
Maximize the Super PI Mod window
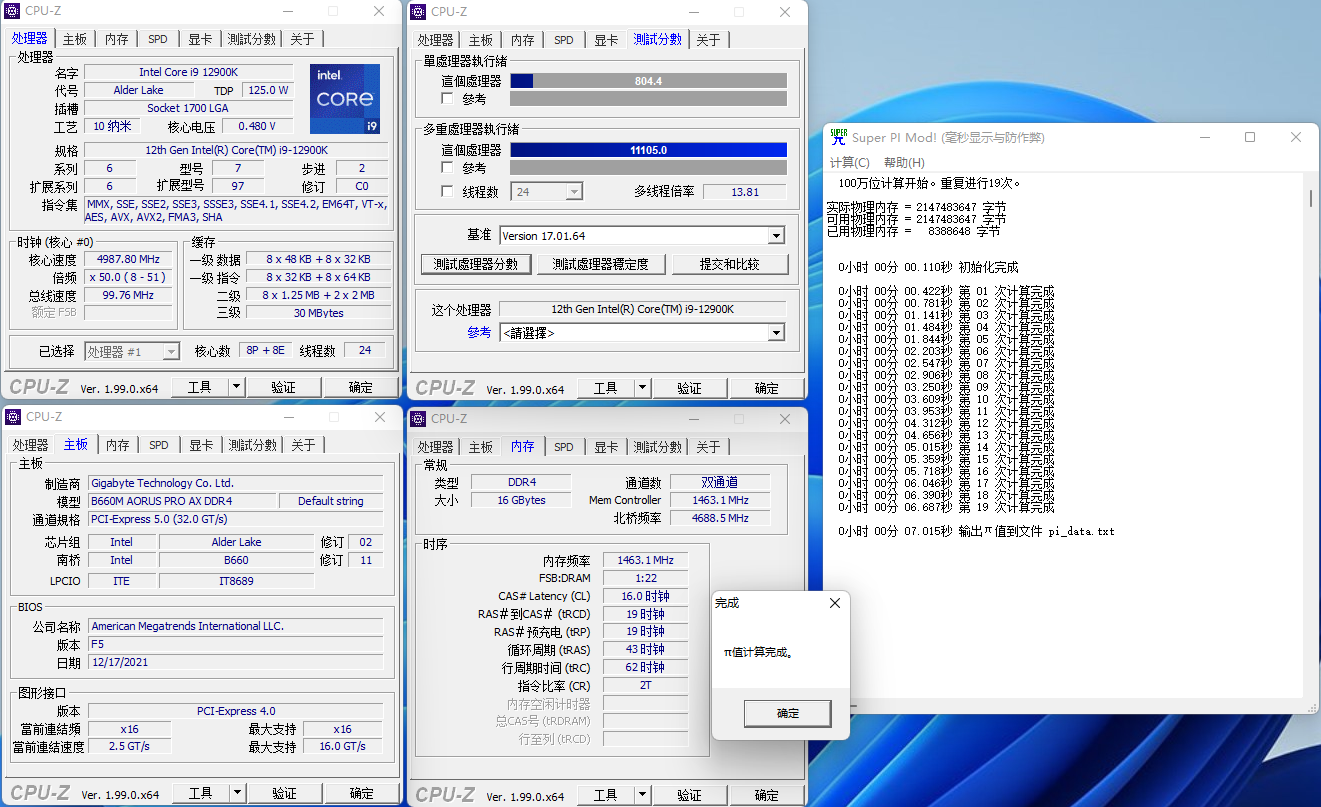click(x=1250, y=138)
